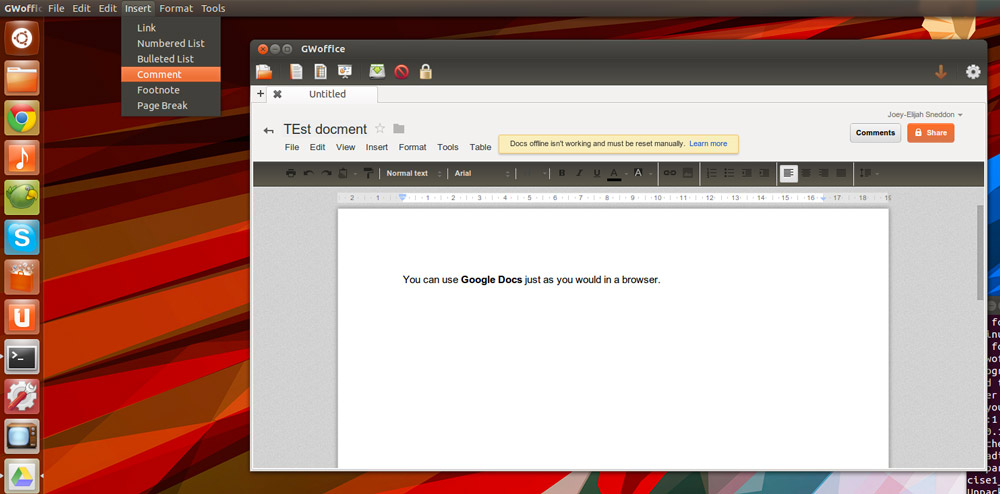This screenshot has width=1000, height=494.
Task: Click the padlock icon in the GWoffice toolbar
Action: (426, 72)
